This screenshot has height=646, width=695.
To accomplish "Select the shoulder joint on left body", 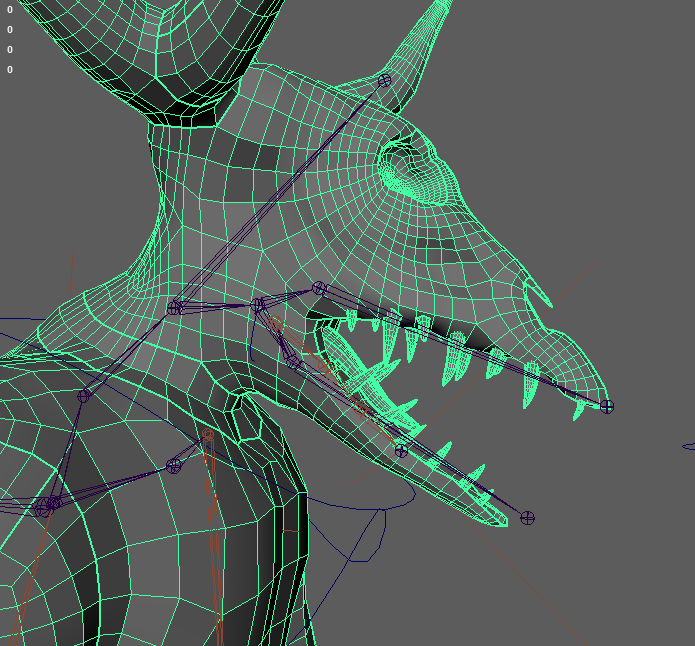I will [x=84, y=396].
